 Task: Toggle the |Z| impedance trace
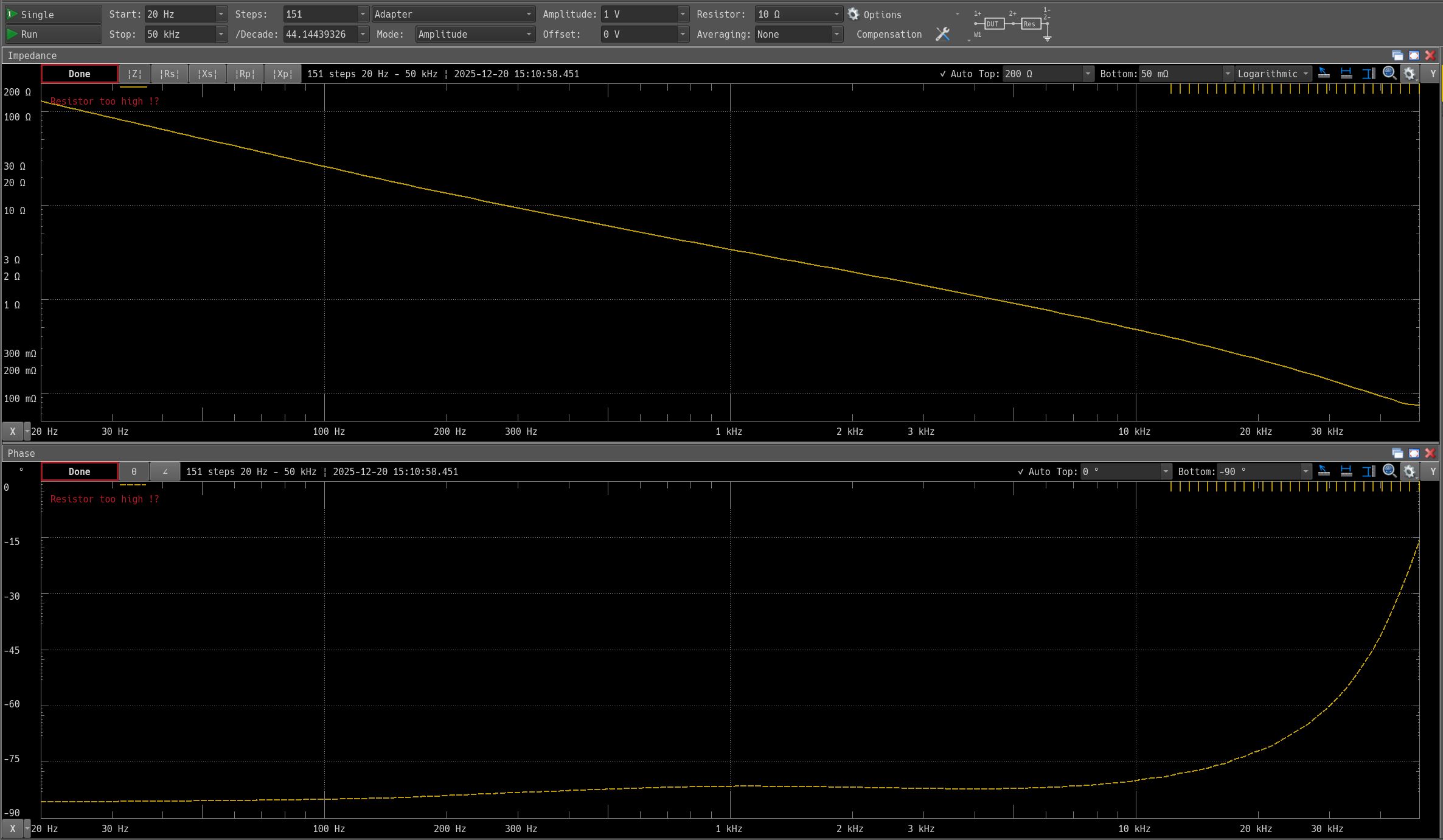pos(134,74)
